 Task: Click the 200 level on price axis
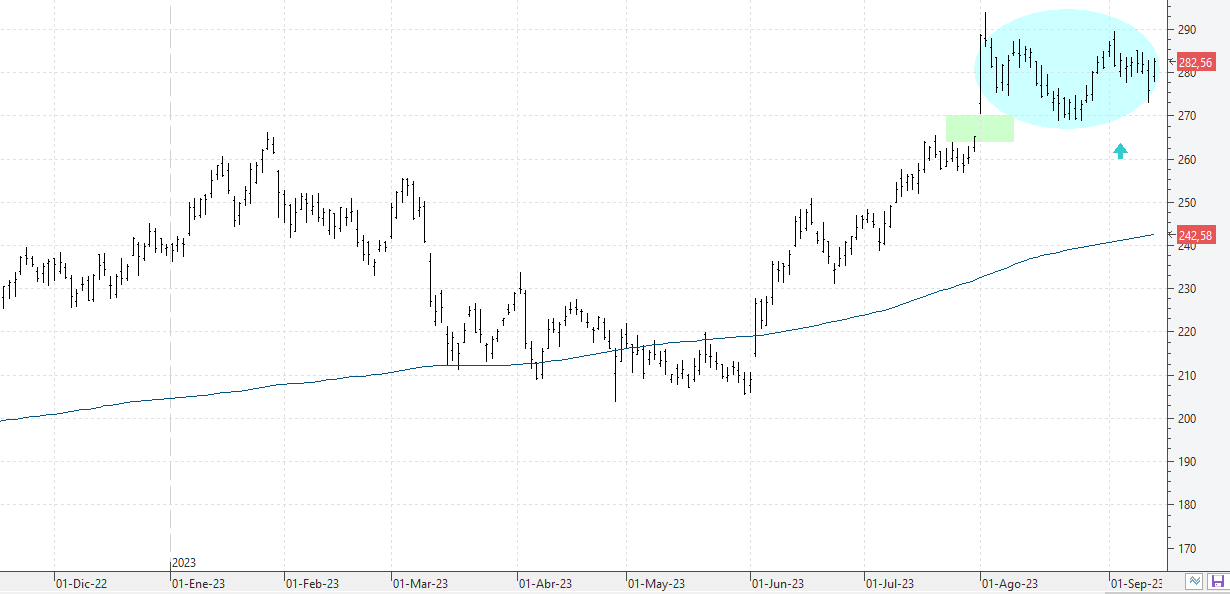click(1185, 419)
